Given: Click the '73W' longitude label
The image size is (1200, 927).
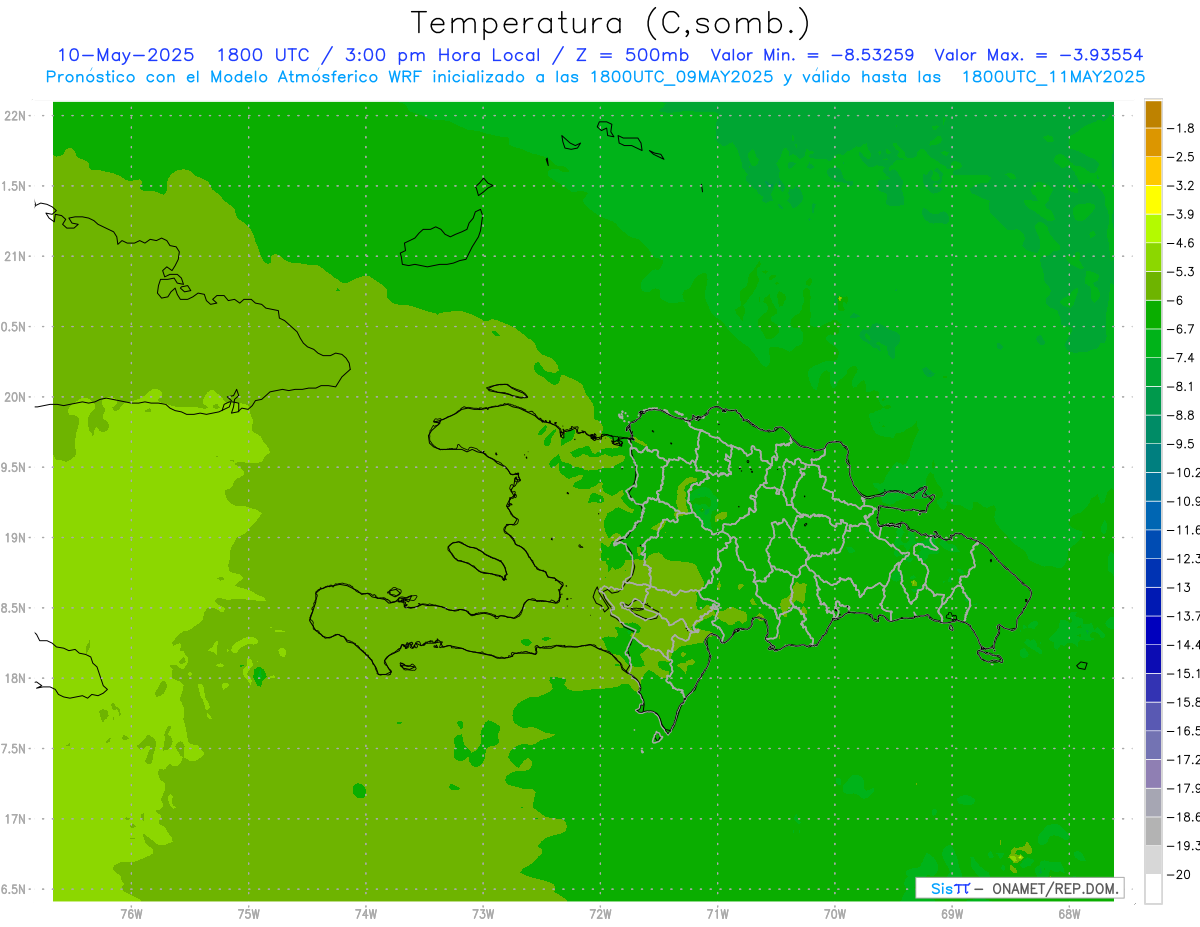Looking at the screenshot, I should pos(483,914).
